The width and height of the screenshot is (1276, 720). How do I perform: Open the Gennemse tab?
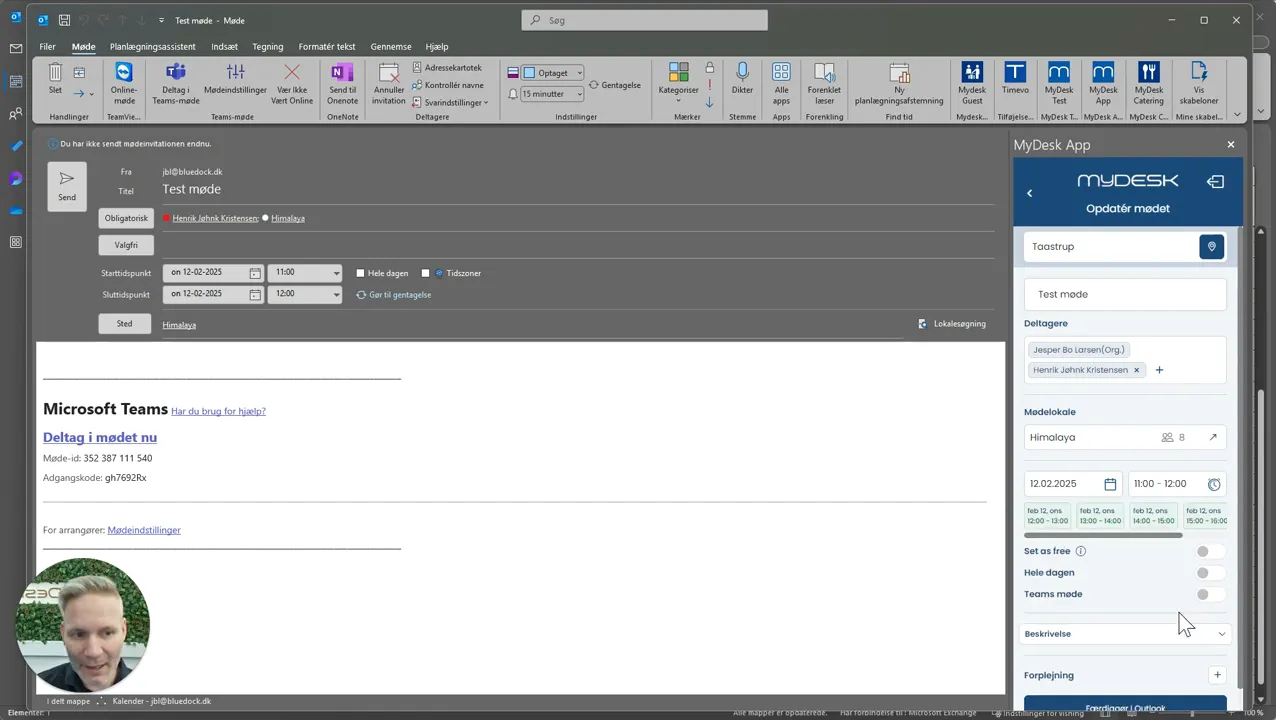point(391,46)
